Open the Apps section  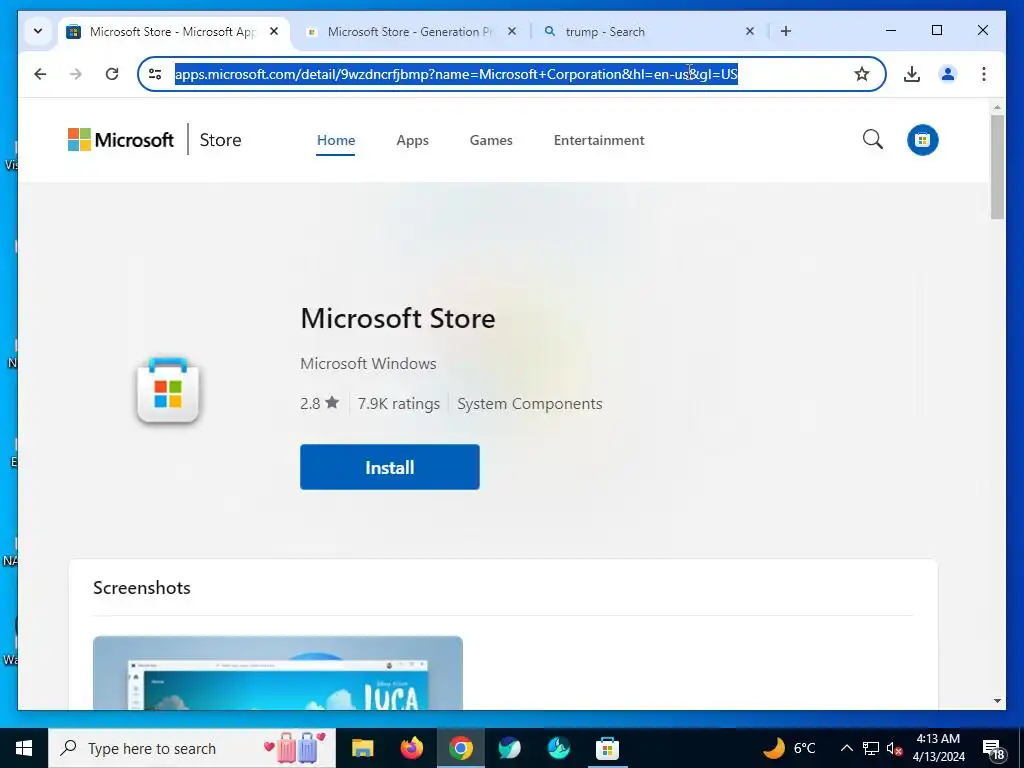[412, 140]
